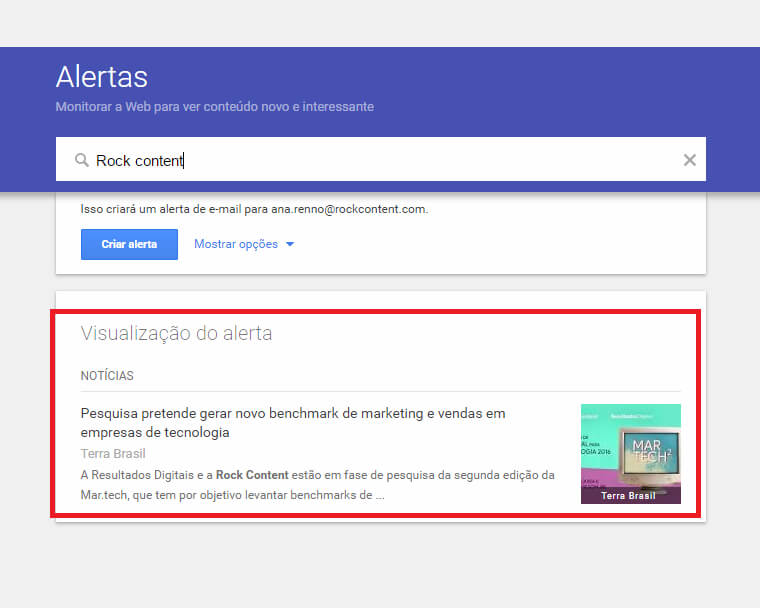Image resolution: width=760 pixels, height=608 pixels.
Task: Open the Terra Brasil MAR TECH thumbnail
Action: click(x=631, y=454)
